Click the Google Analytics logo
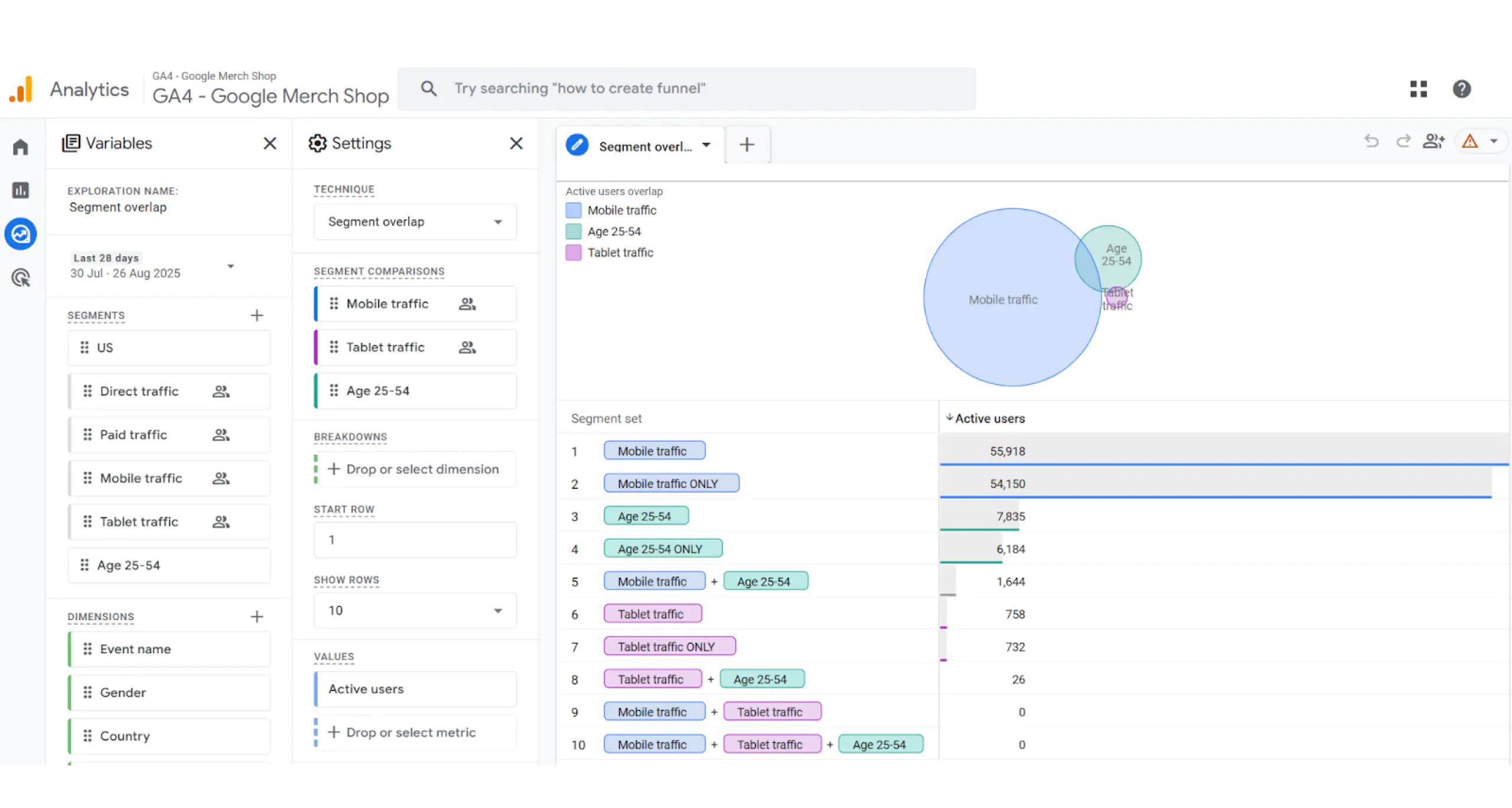This screenshot has width=1512, height=808. point(21,90)
